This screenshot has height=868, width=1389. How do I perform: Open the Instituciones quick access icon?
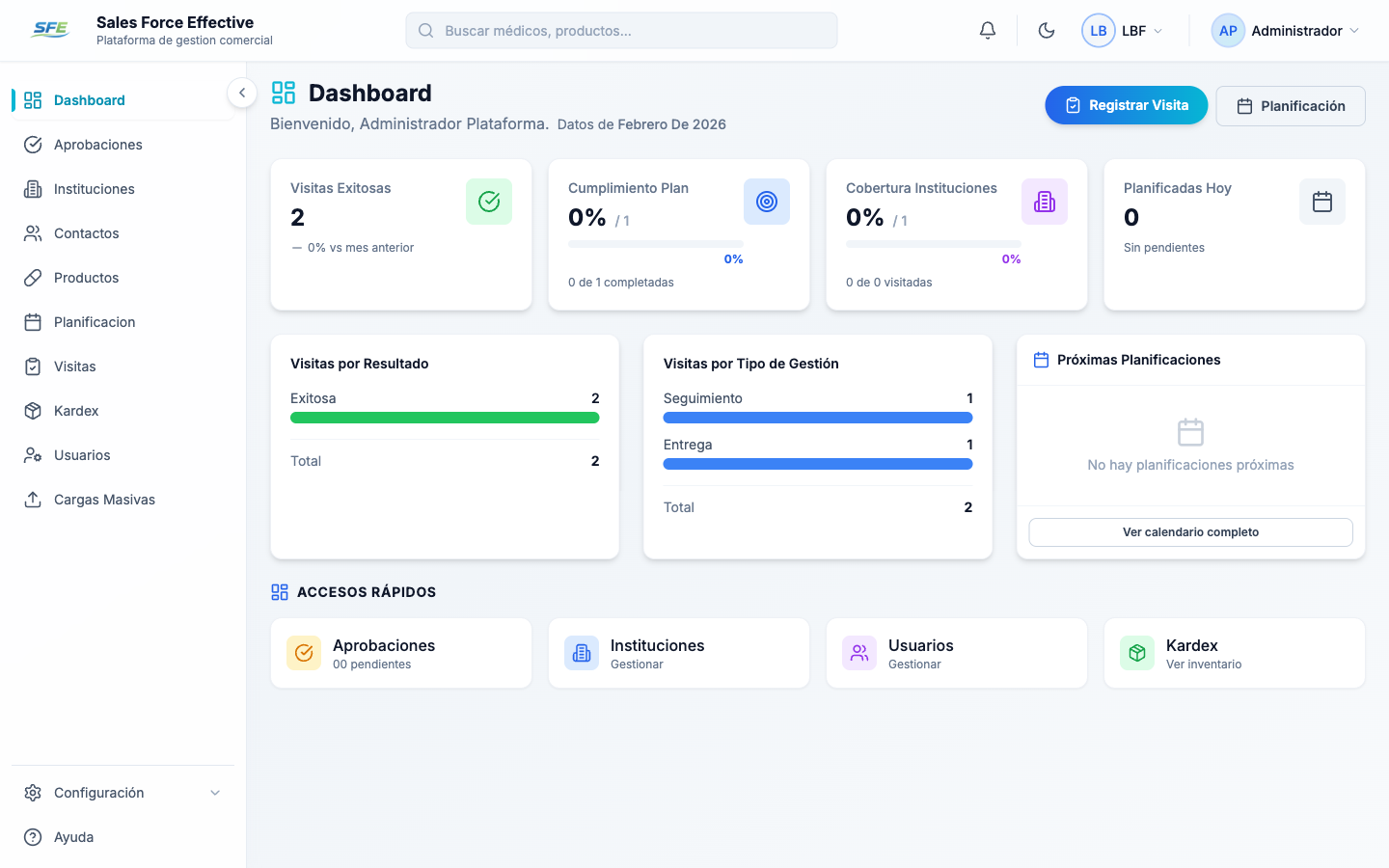click(582, 653)
